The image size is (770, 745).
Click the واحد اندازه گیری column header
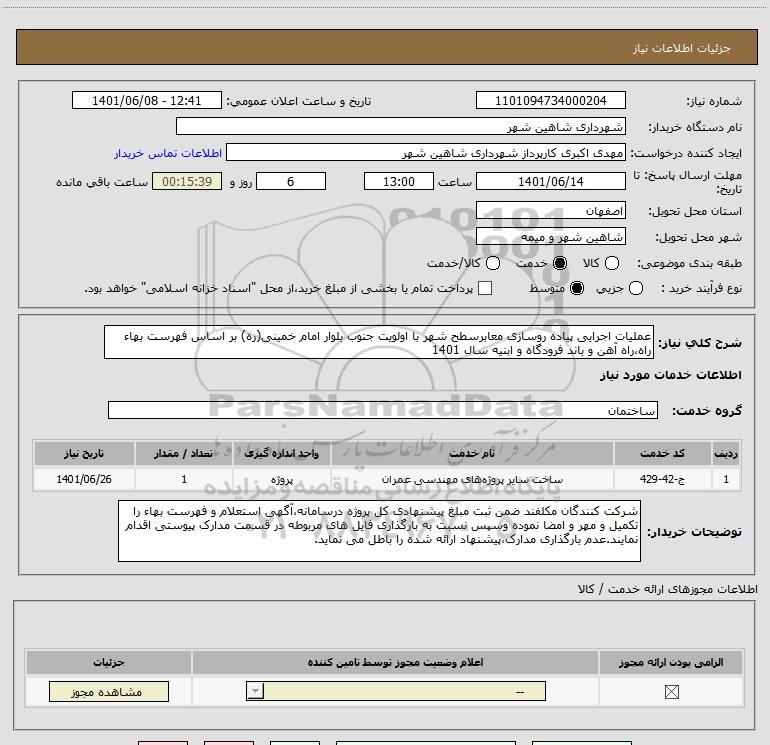tap(282, 453)
